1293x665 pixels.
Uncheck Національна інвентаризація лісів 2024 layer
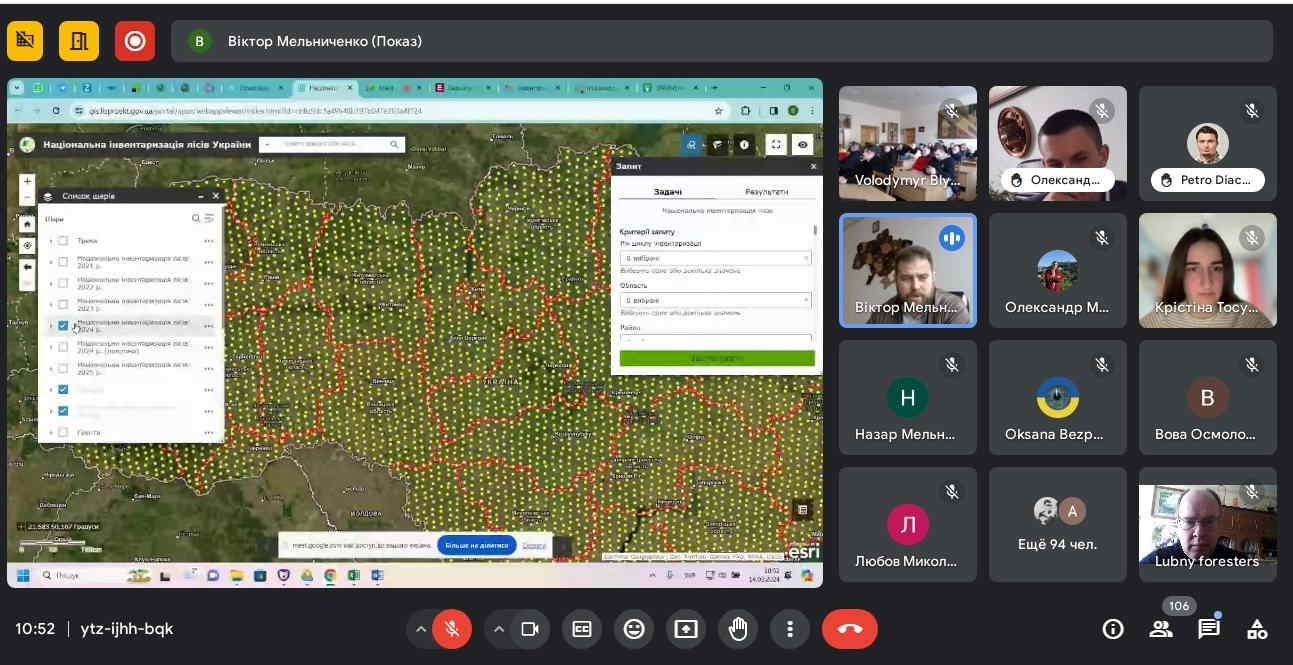(63, 326)
